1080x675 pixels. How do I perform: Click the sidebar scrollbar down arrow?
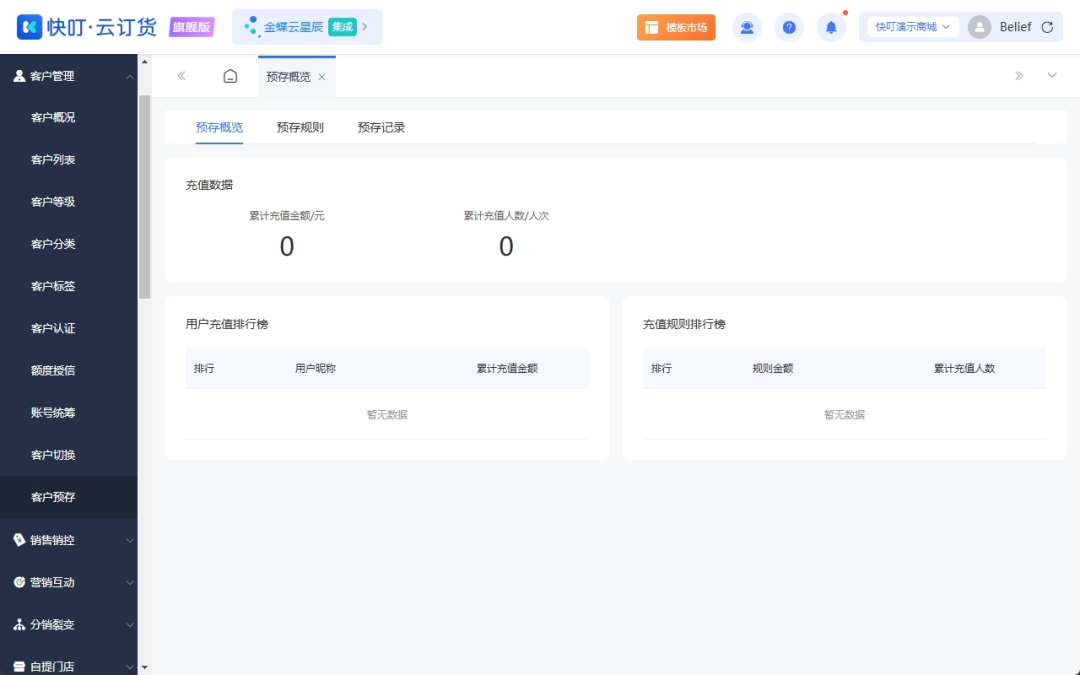(144, 667)
